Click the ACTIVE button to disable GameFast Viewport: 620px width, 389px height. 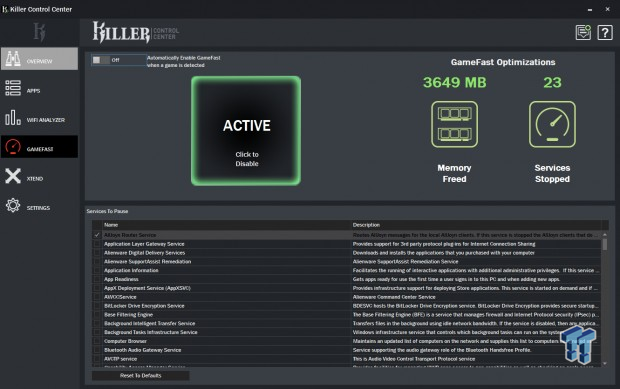click(246, 131)
